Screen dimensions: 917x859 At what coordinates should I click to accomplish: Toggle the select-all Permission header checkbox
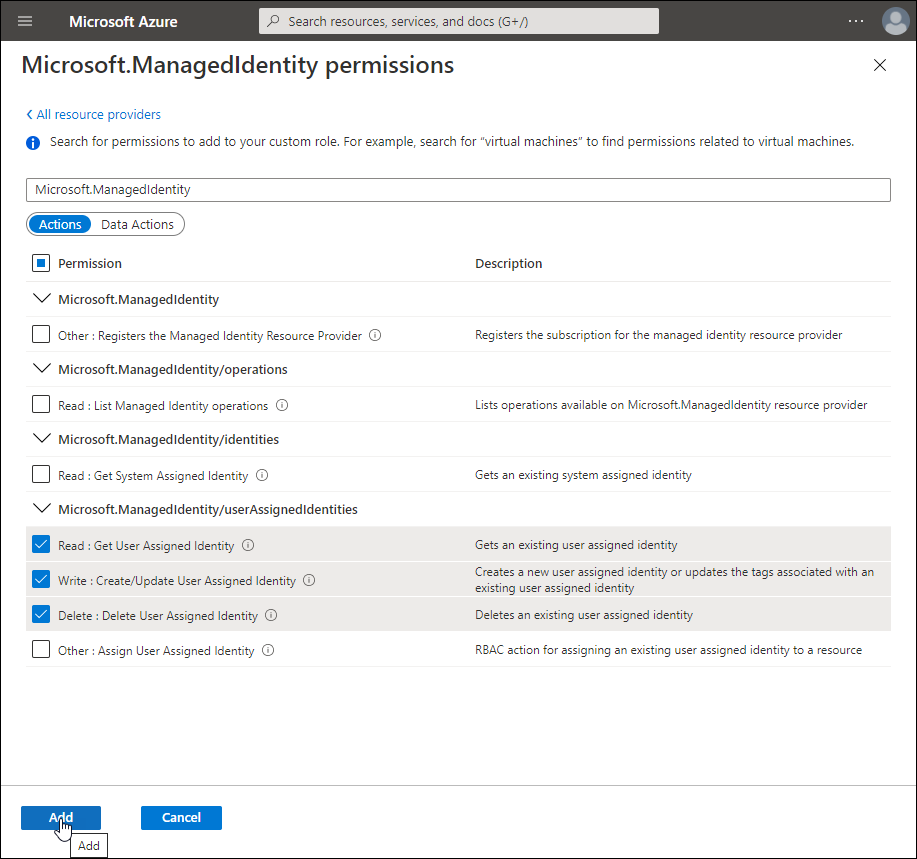(41, 264)
